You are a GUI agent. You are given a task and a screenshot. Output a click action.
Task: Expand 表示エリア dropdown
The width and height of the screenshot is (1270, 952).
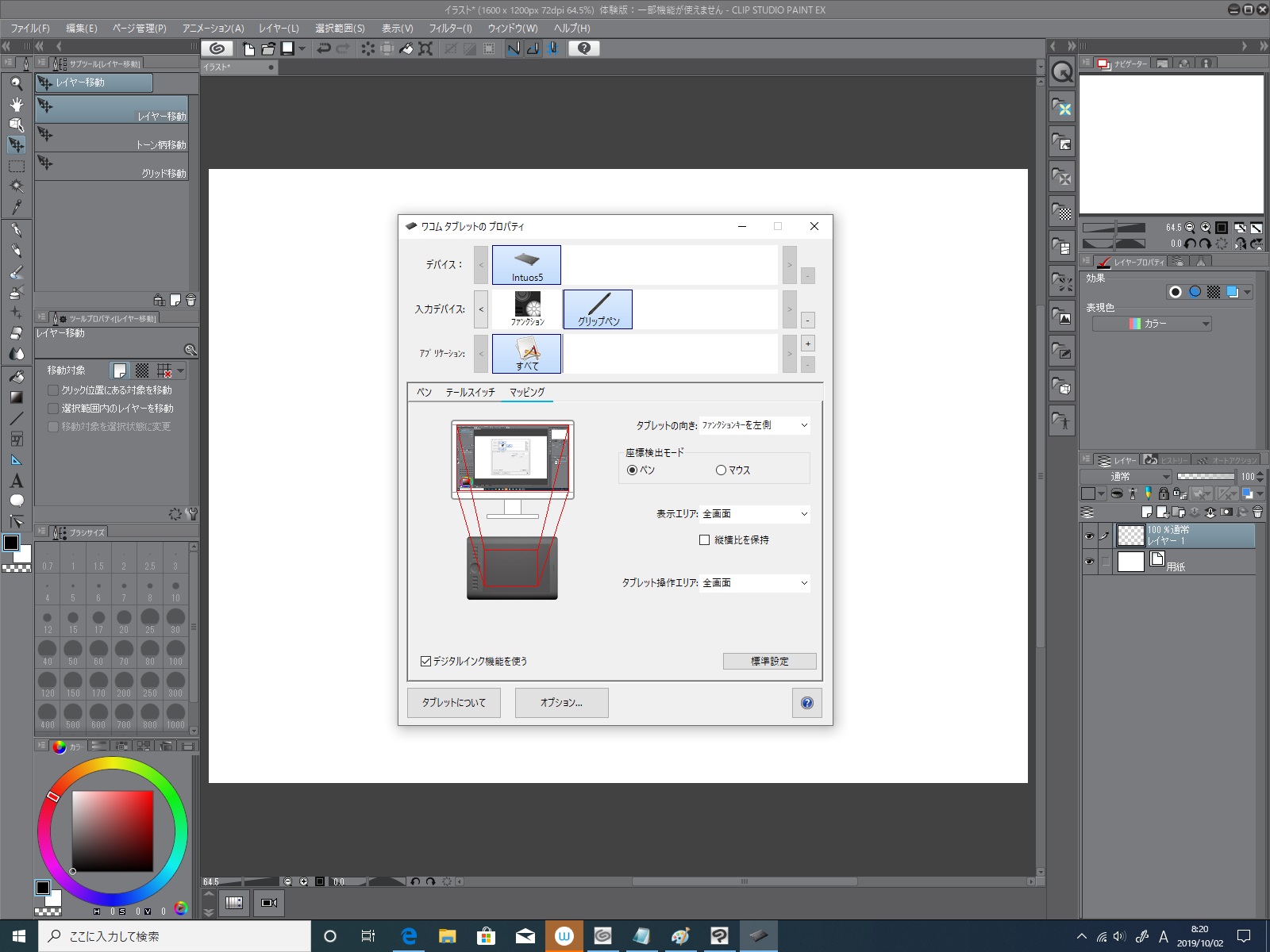[754, 514]
